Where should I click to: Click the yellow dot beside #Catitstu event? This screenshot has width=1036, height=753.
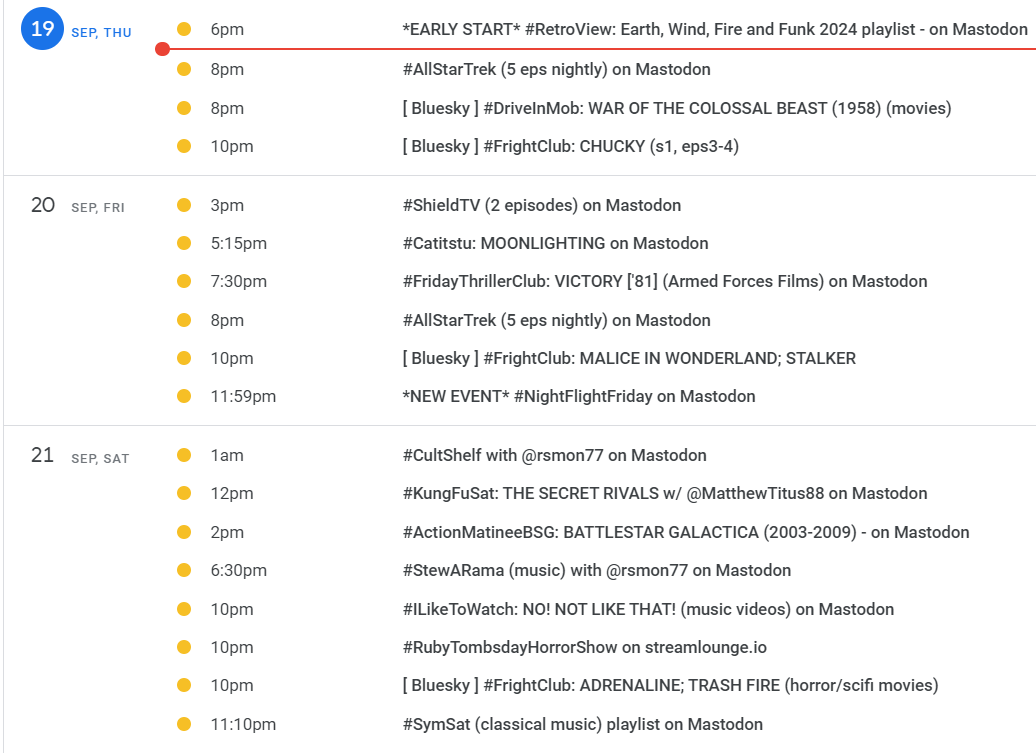184,244
